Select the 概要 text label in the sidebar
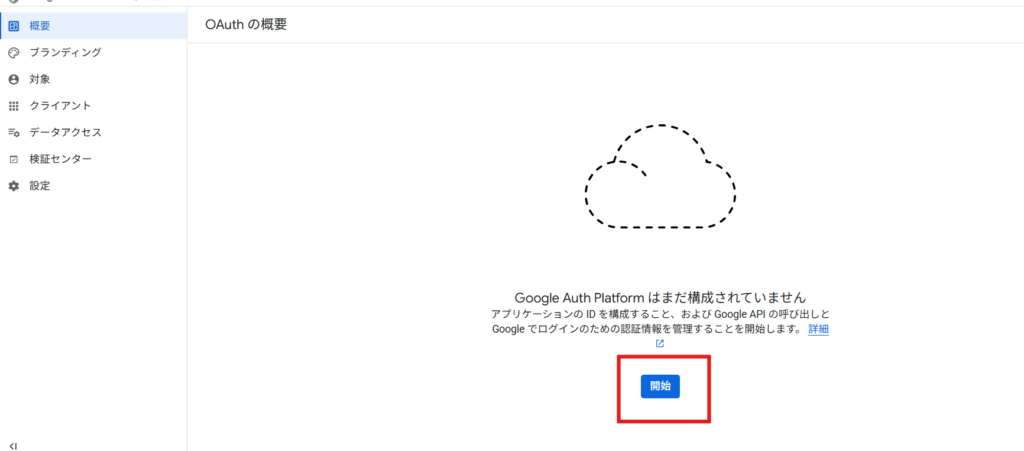 click(40, 25)
